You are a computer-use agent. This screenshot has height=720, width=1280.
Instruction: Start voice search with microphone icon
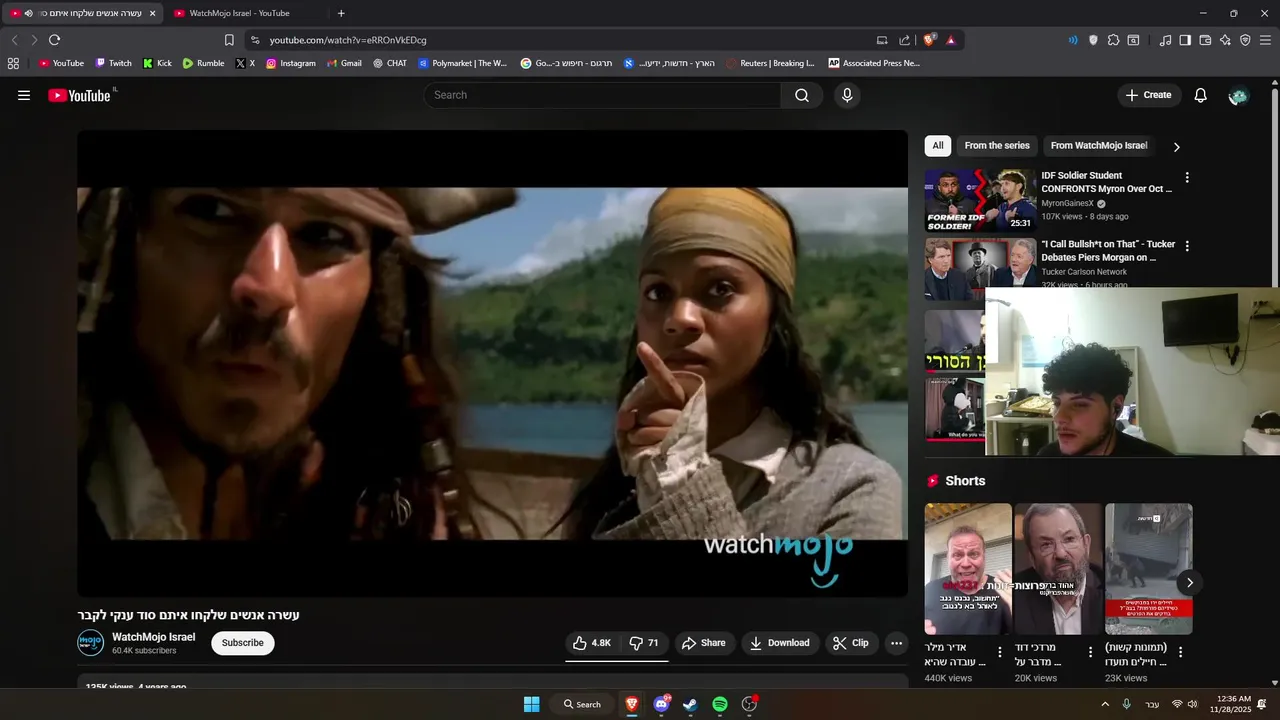tap(847, 95)
